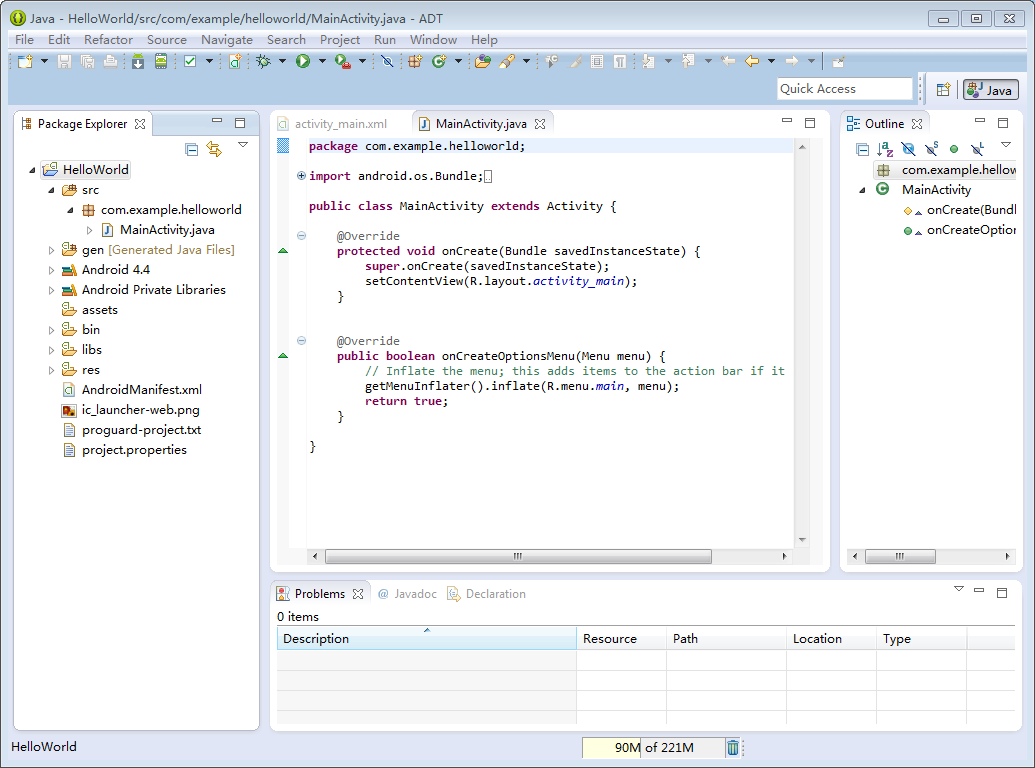Click the yellow Back arrow icon

point(752,61)
